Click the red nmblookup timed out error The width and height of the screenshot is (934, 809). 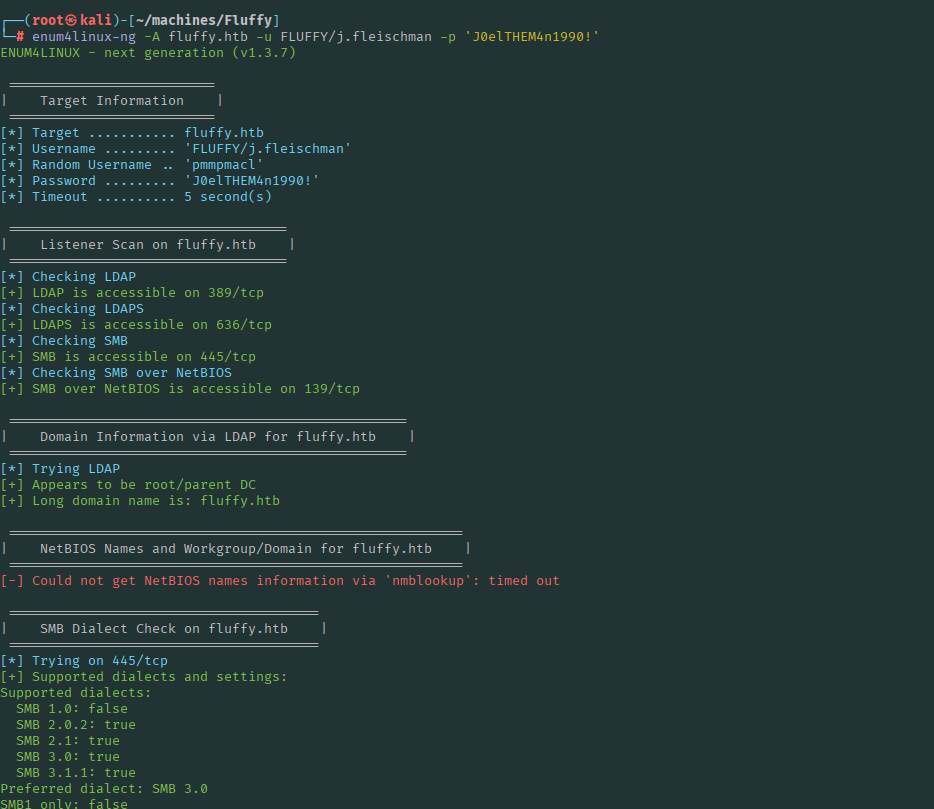coord(280,581)
